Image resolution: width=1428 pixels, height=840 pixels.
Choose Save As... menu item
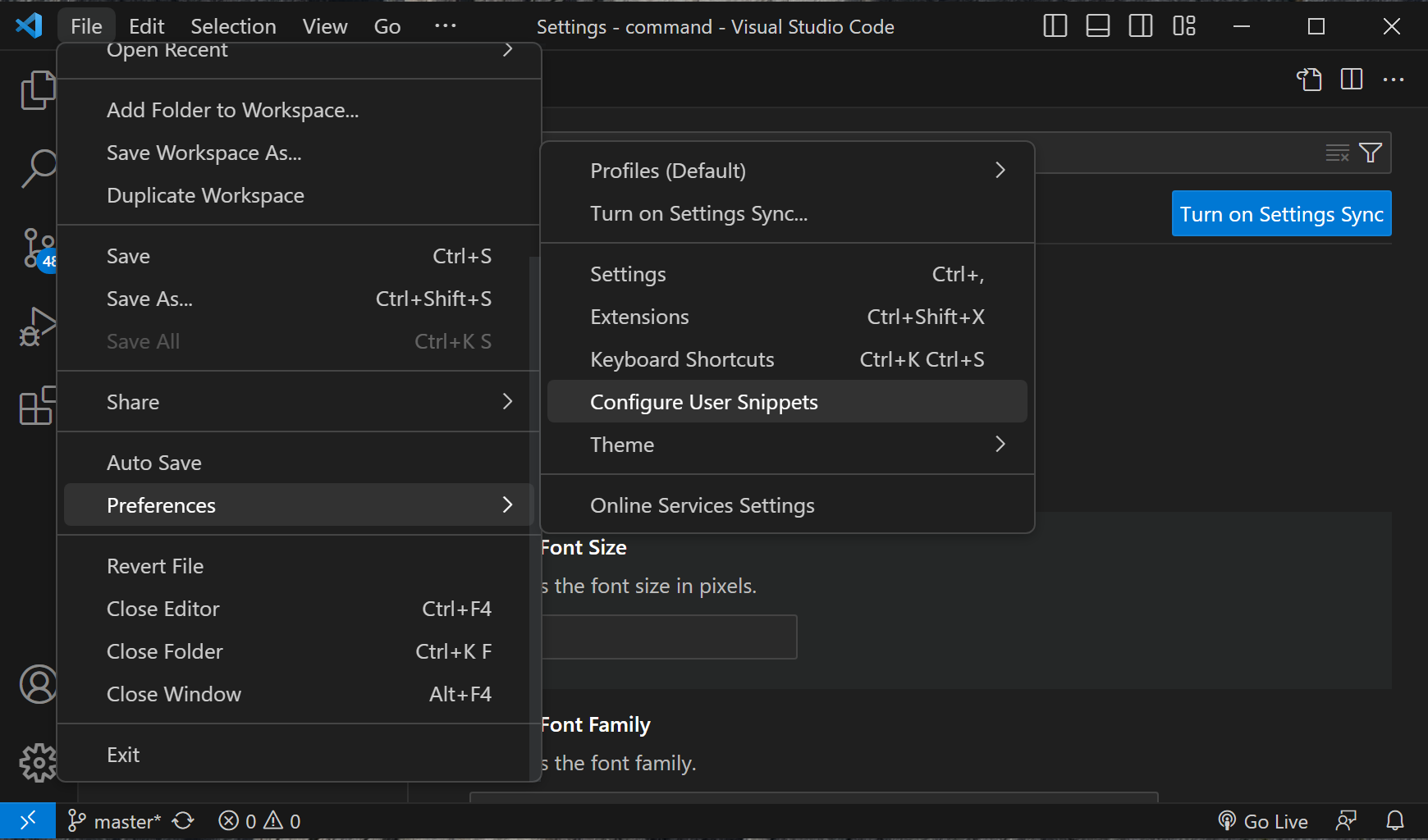click(299, 299)
